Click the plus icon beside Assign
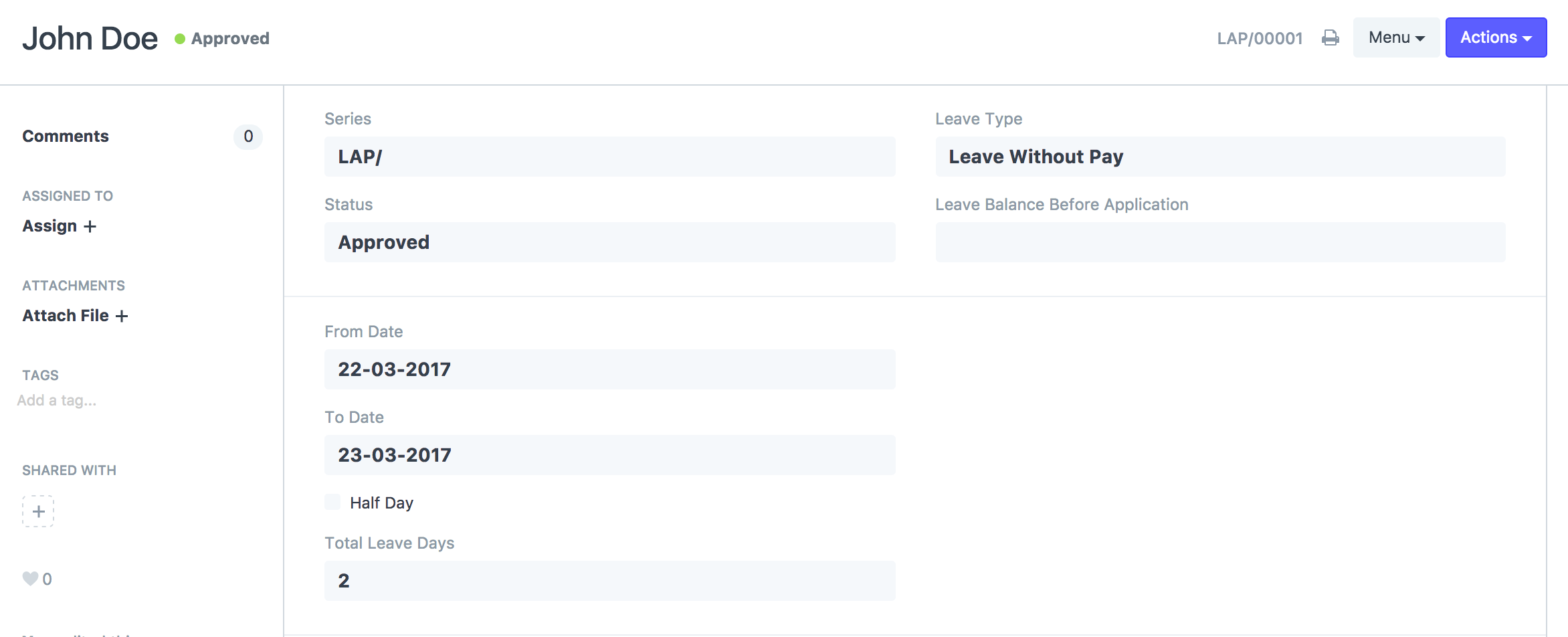Screen dimensions: 1568x637 coord(90,227)
